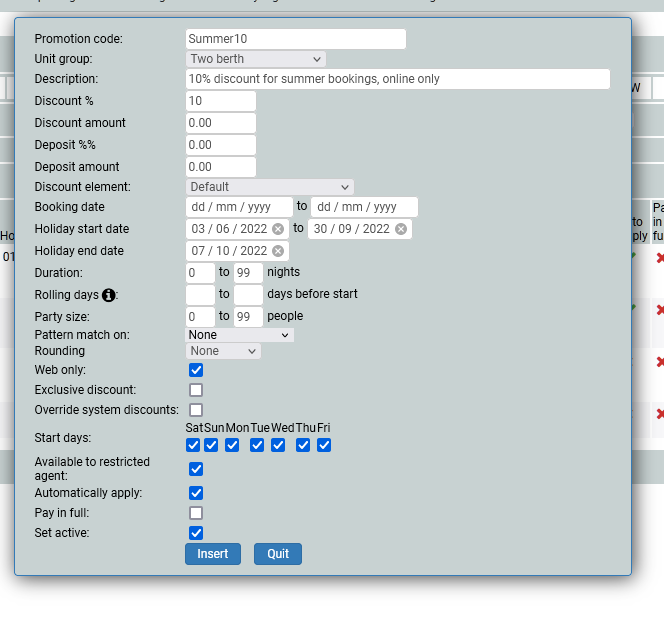Clear the Holiday end date value
Viewport: 664px width, 628px height.
(x=278, y=251)
